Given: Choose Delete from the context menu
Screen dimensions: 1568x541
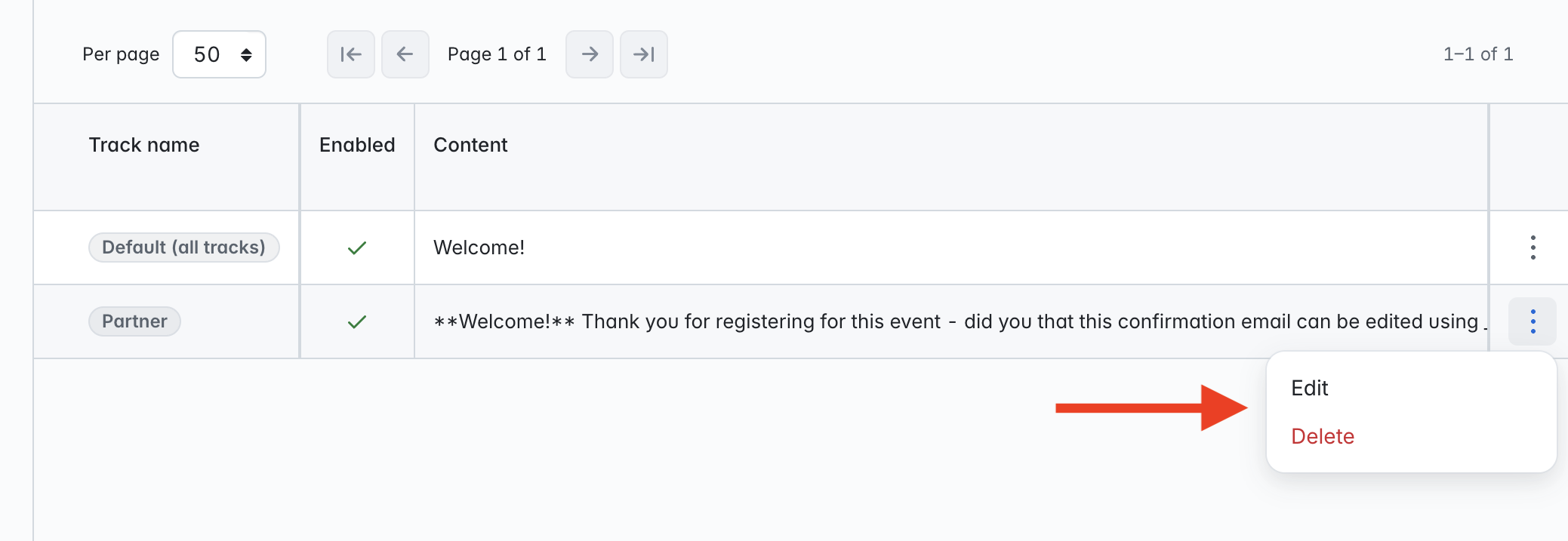Looking at the screenshot, I should tap(1323, 436).
